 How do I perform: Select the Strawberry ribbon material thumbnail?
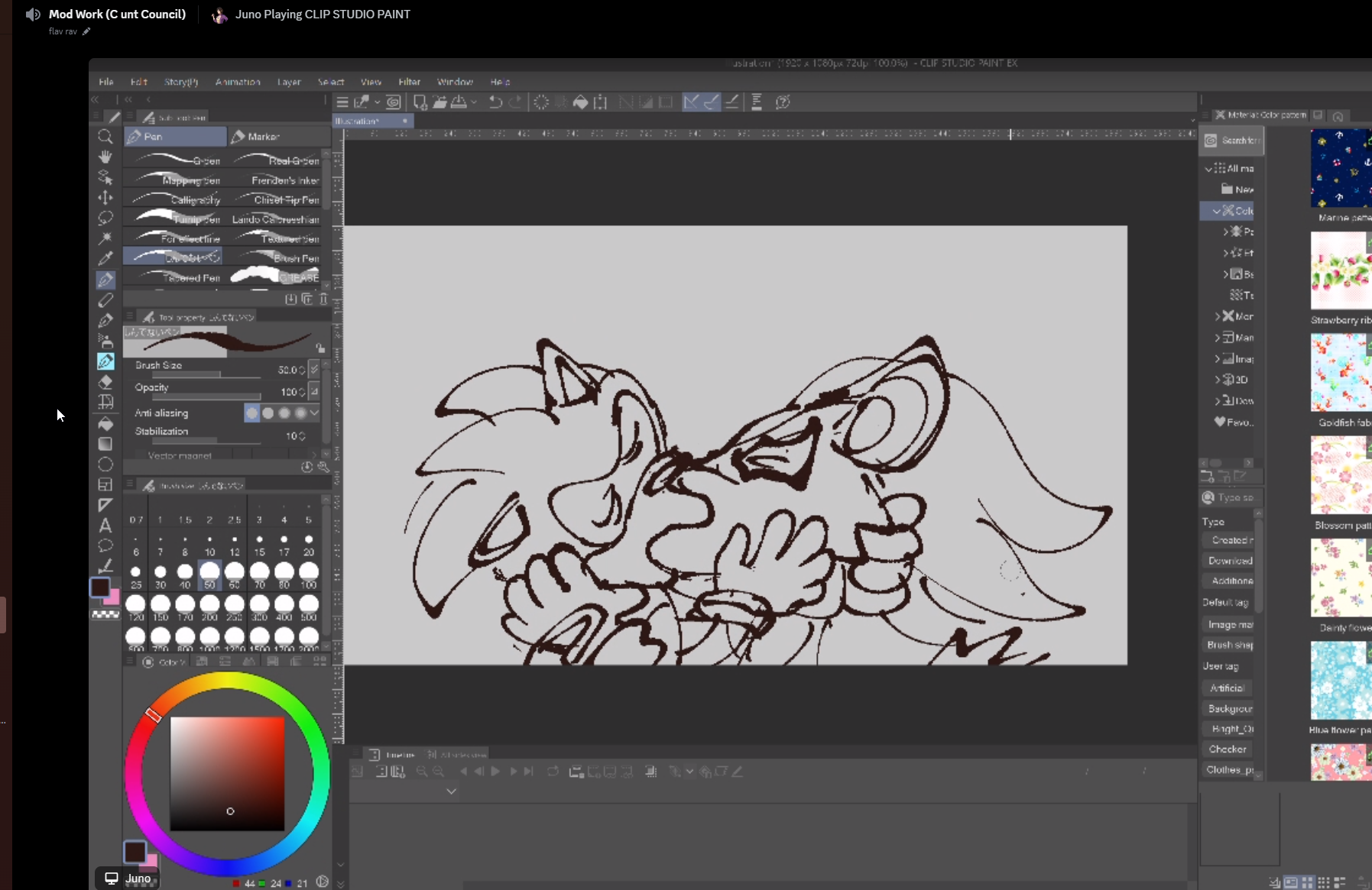click(1341, 271)
